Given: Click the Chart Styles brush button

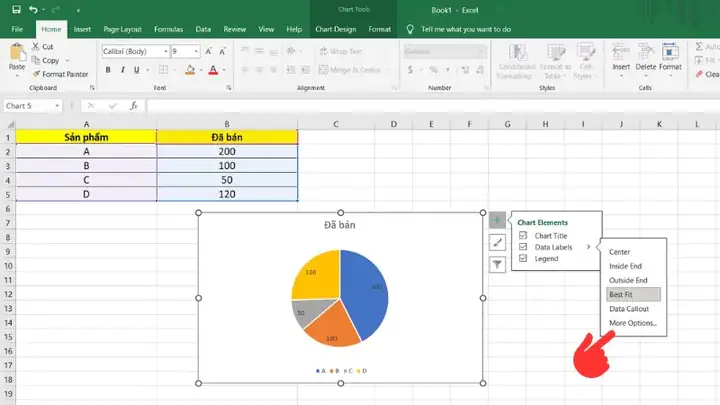Looking at the screenshot, I should 497,242.
